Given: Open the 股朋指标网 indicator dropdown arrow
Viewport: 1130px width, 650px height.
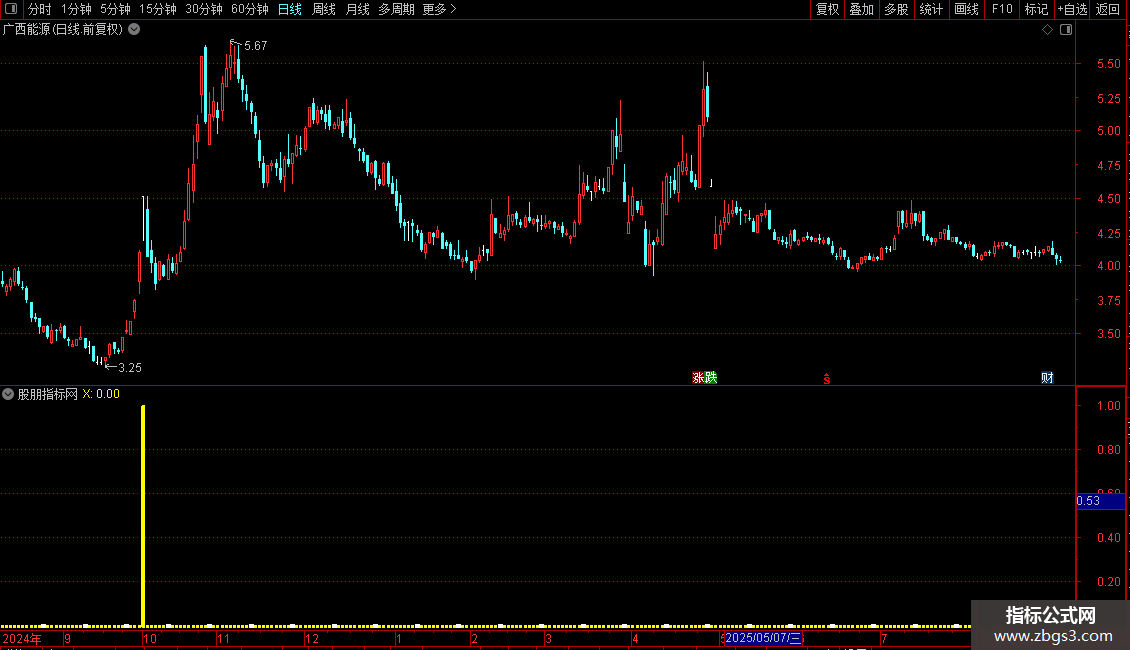Looking at the screenshot, I should coord(8,394).
